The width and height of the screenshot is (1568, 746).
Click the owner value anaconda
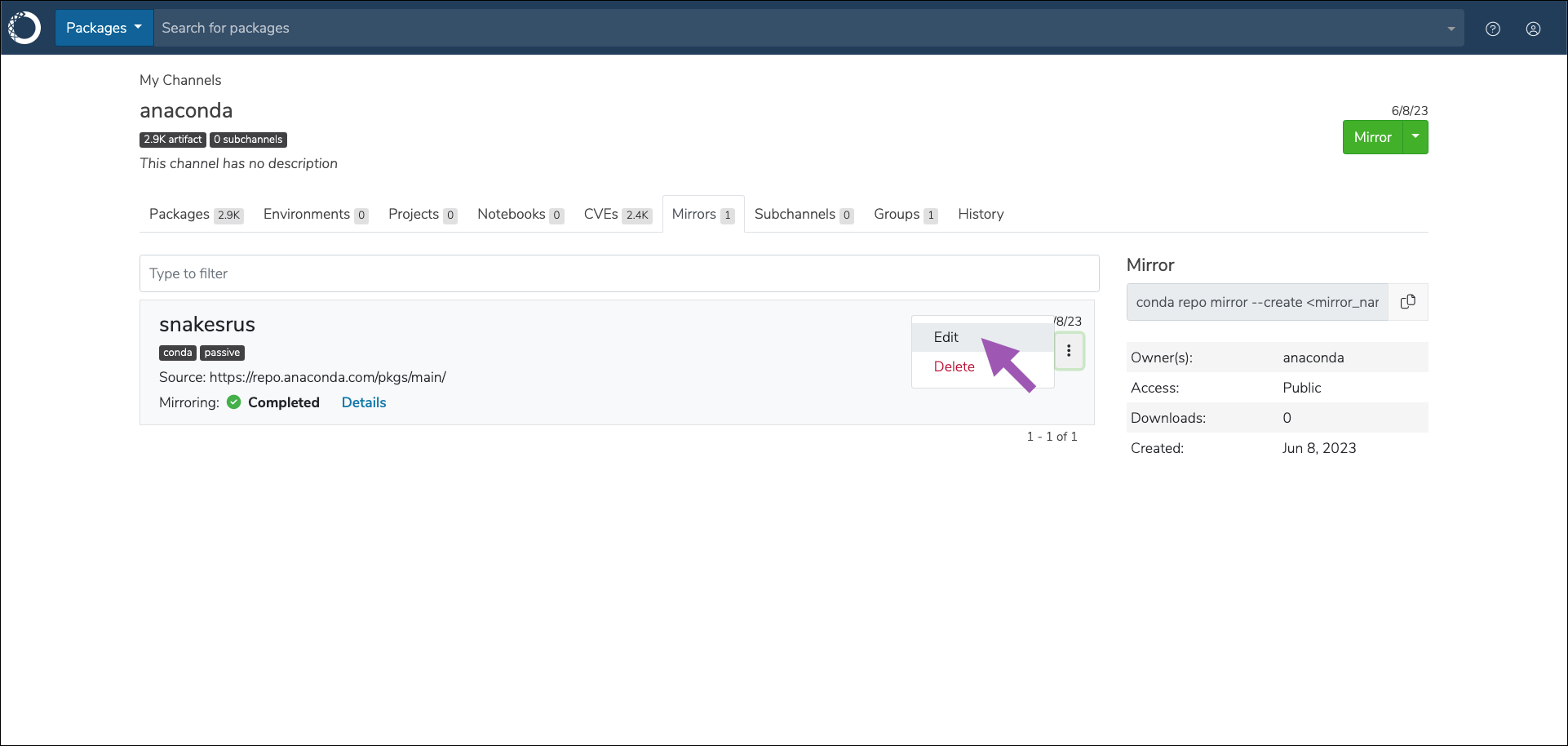[x=1313, y=357]
